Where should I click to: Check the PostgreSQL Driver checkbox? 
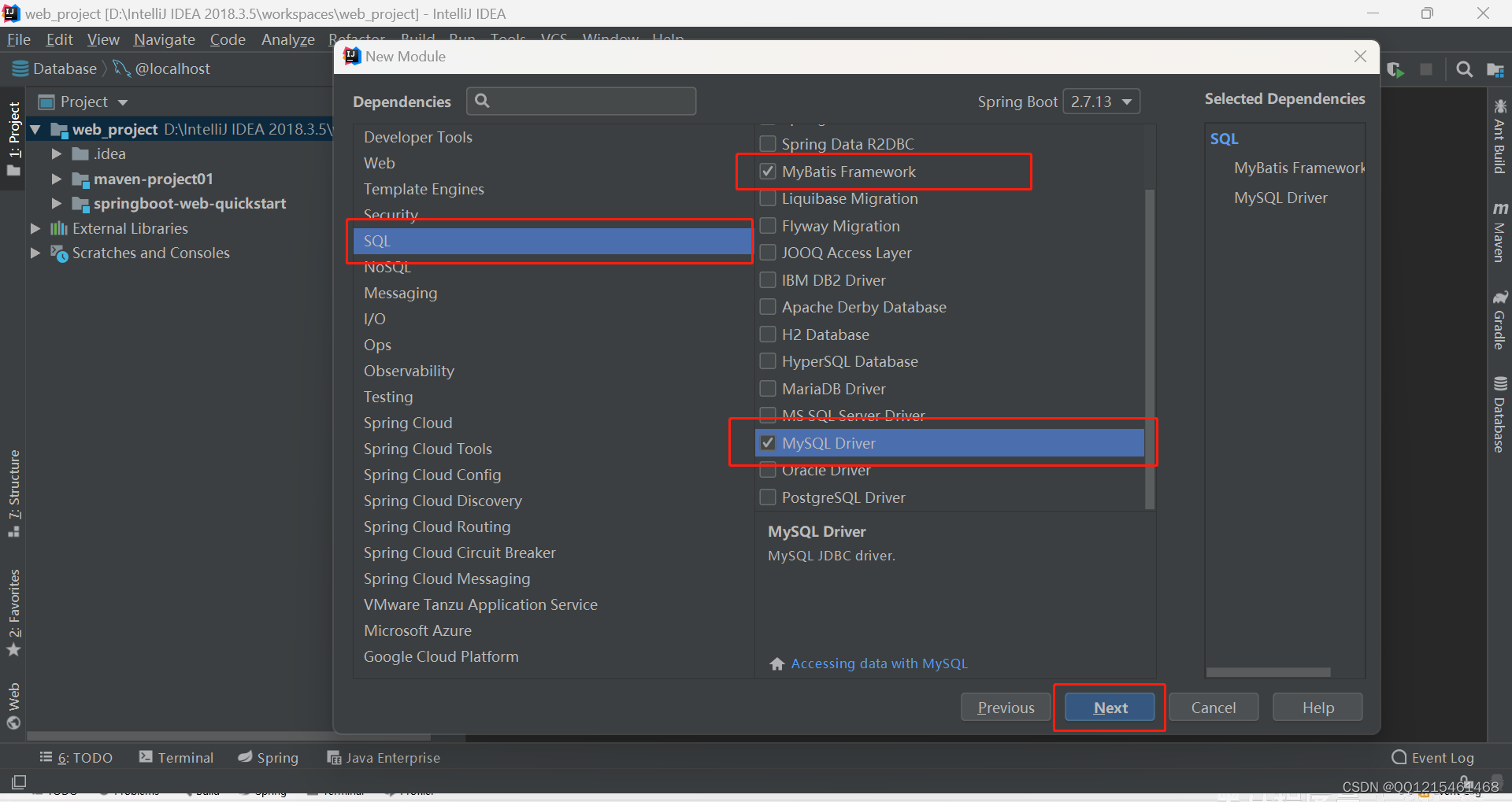tap(768, 497)
